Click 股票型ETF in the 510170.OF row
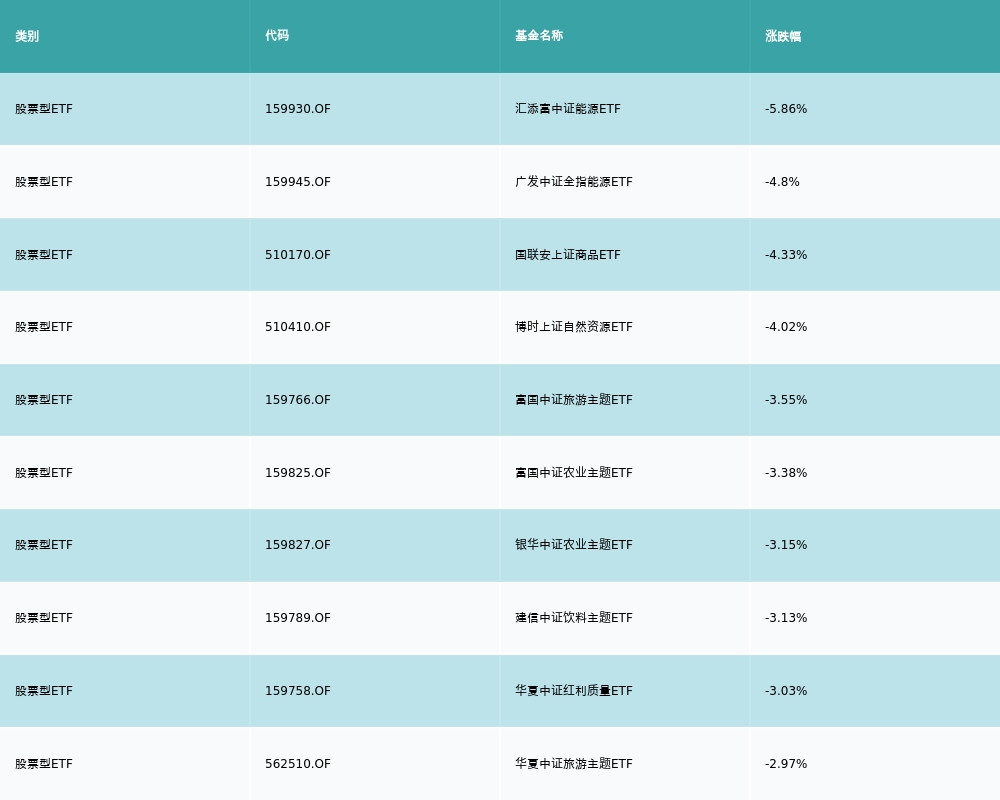Image resolution: width=1000 pixels, height=800 pixels. coord(44,255)
